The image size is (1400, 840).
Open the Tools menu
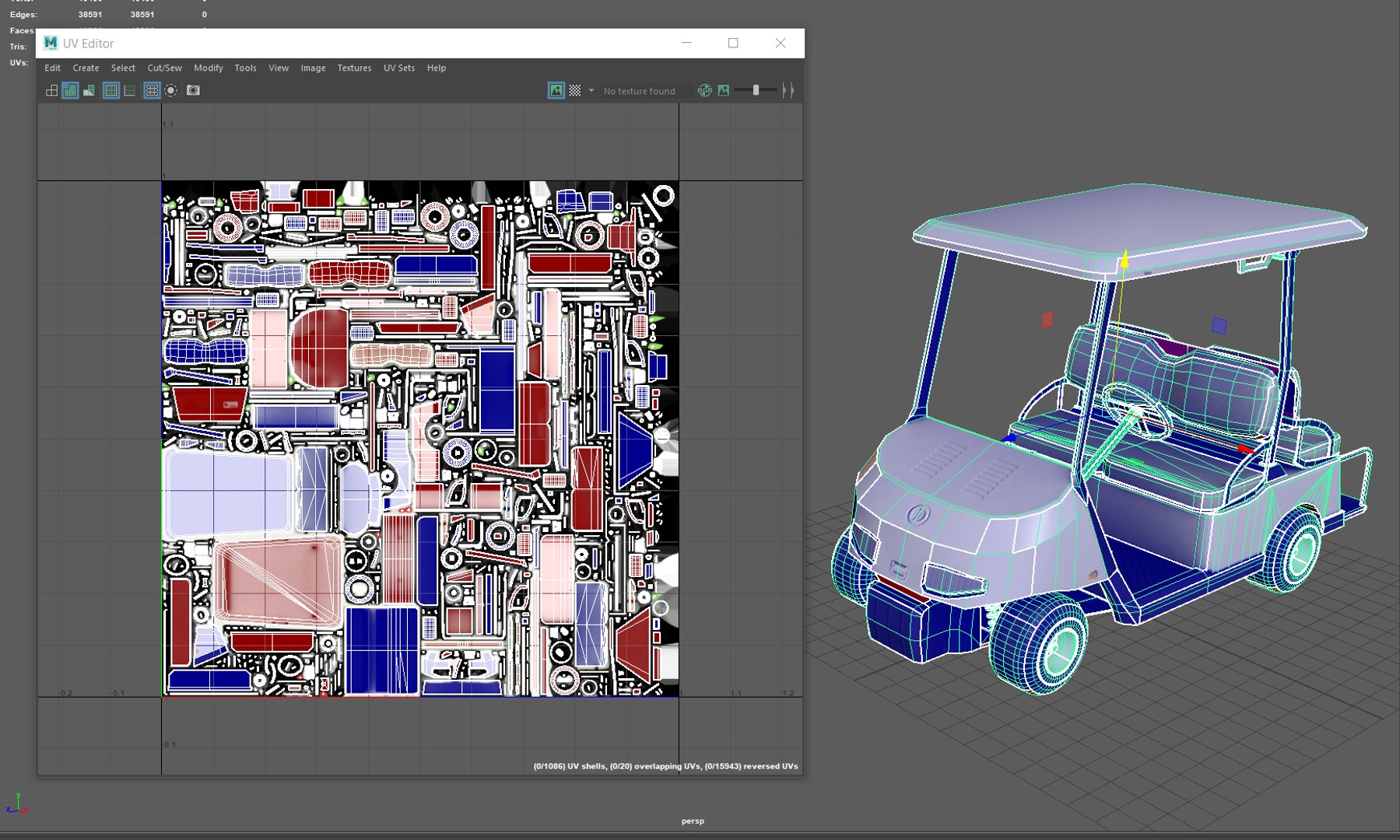(245, 68)
